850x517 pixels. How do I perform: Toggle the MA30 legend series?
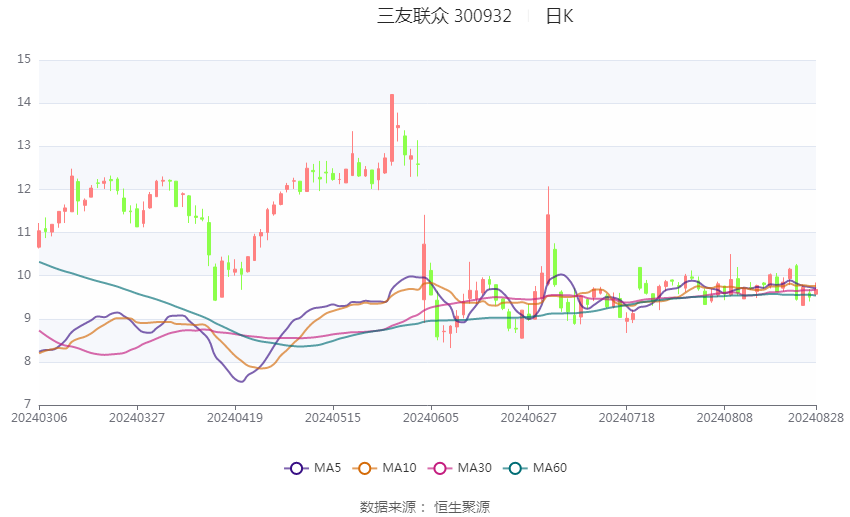460,468
